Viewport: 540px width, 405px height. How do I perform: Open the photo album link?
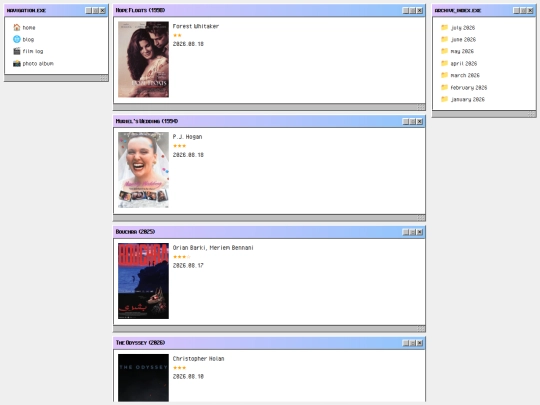pyautogui.click(x=38, y=64)
